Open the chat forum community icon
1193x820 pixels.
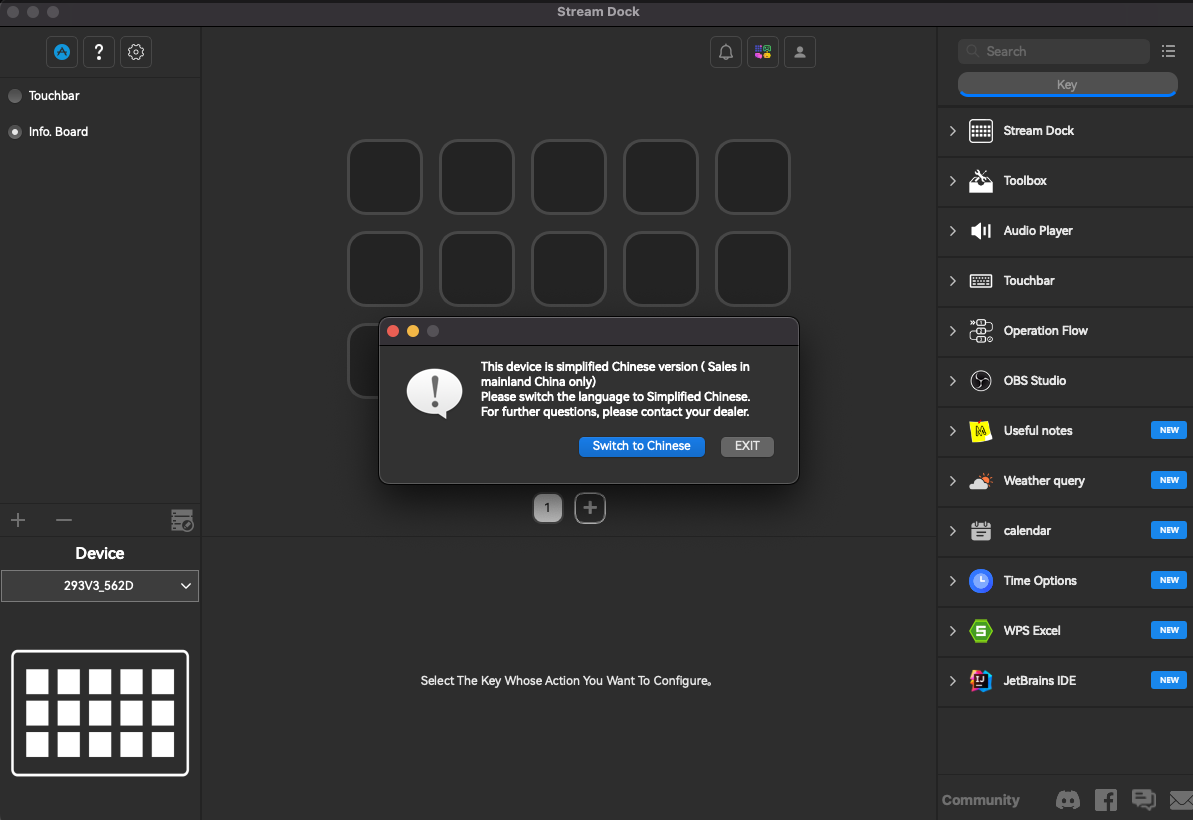pos(1144,799)
